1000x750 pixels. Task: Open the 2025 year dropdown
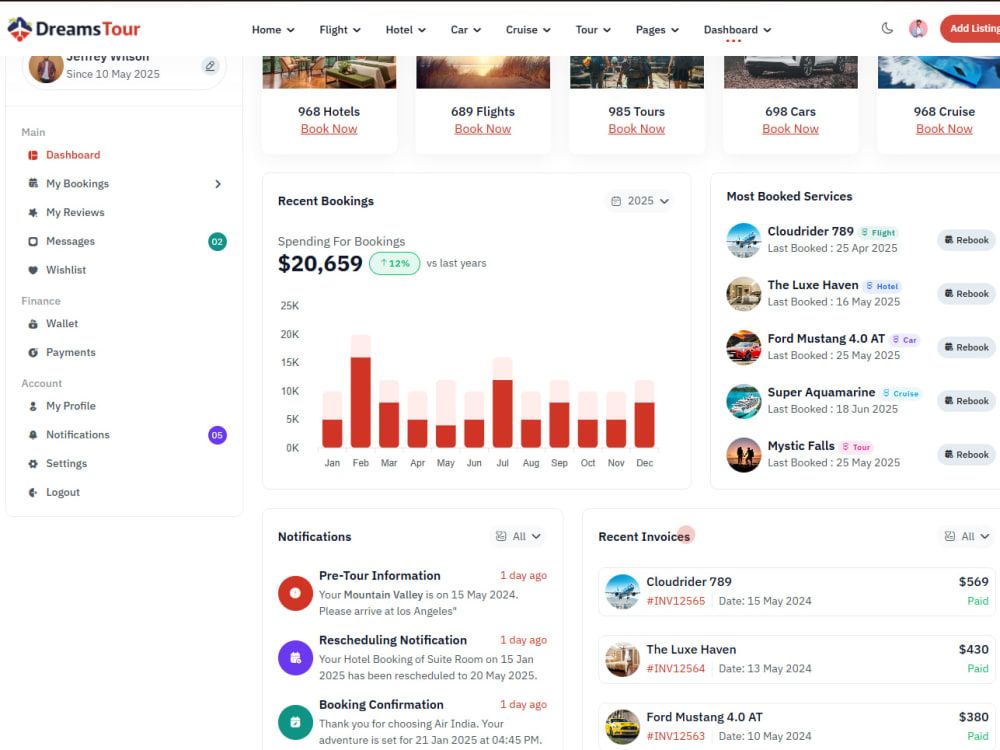tap(640, 201)
